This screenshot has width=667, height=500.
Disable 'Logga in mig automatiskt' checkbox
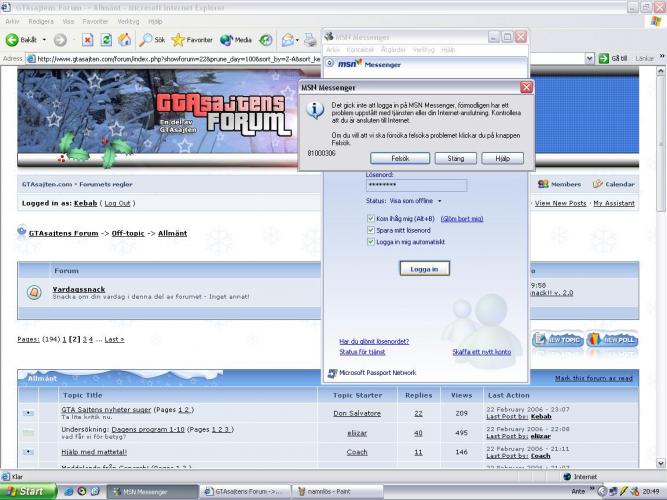tap(371, 241)
